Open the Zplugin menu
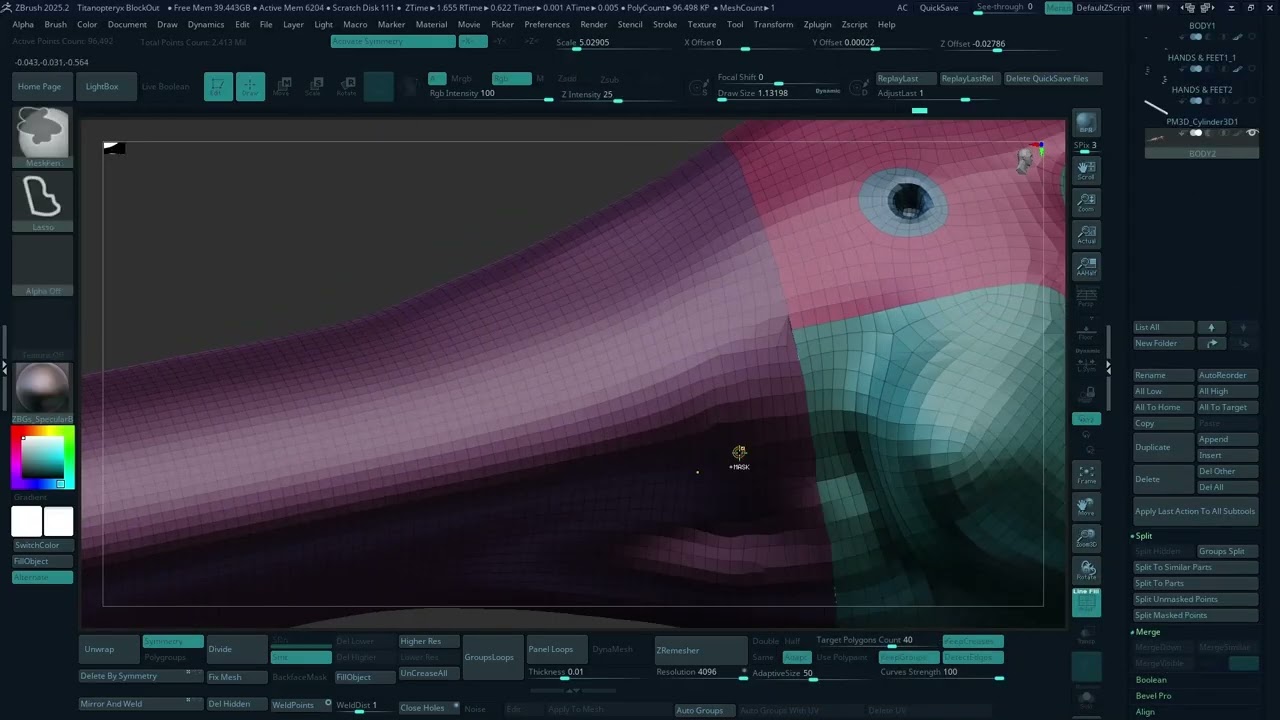 pos(816,24)
